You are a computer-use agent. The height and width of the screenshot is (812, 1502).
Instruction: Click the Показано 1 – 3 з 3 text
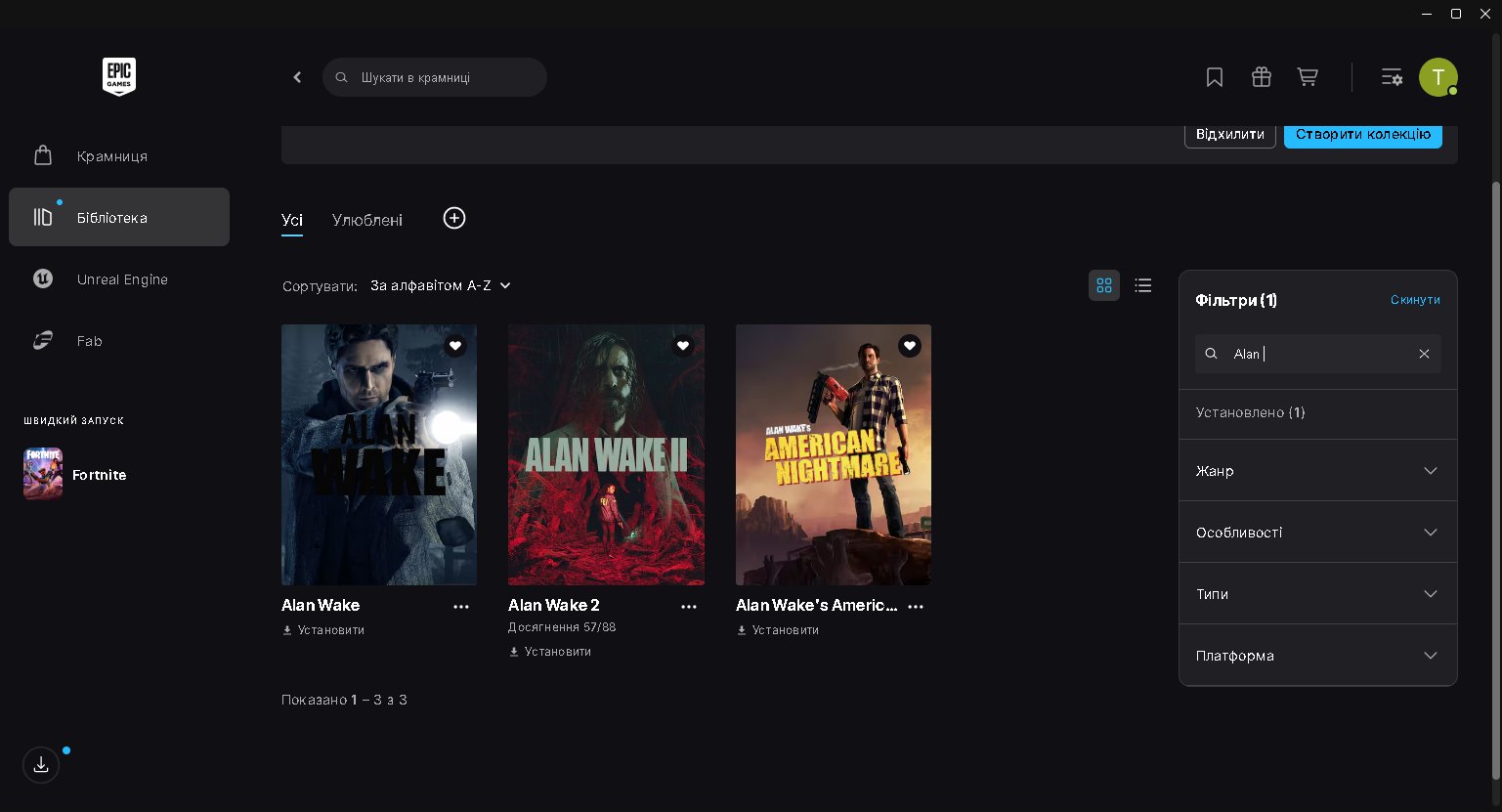(x=344, y=700)
